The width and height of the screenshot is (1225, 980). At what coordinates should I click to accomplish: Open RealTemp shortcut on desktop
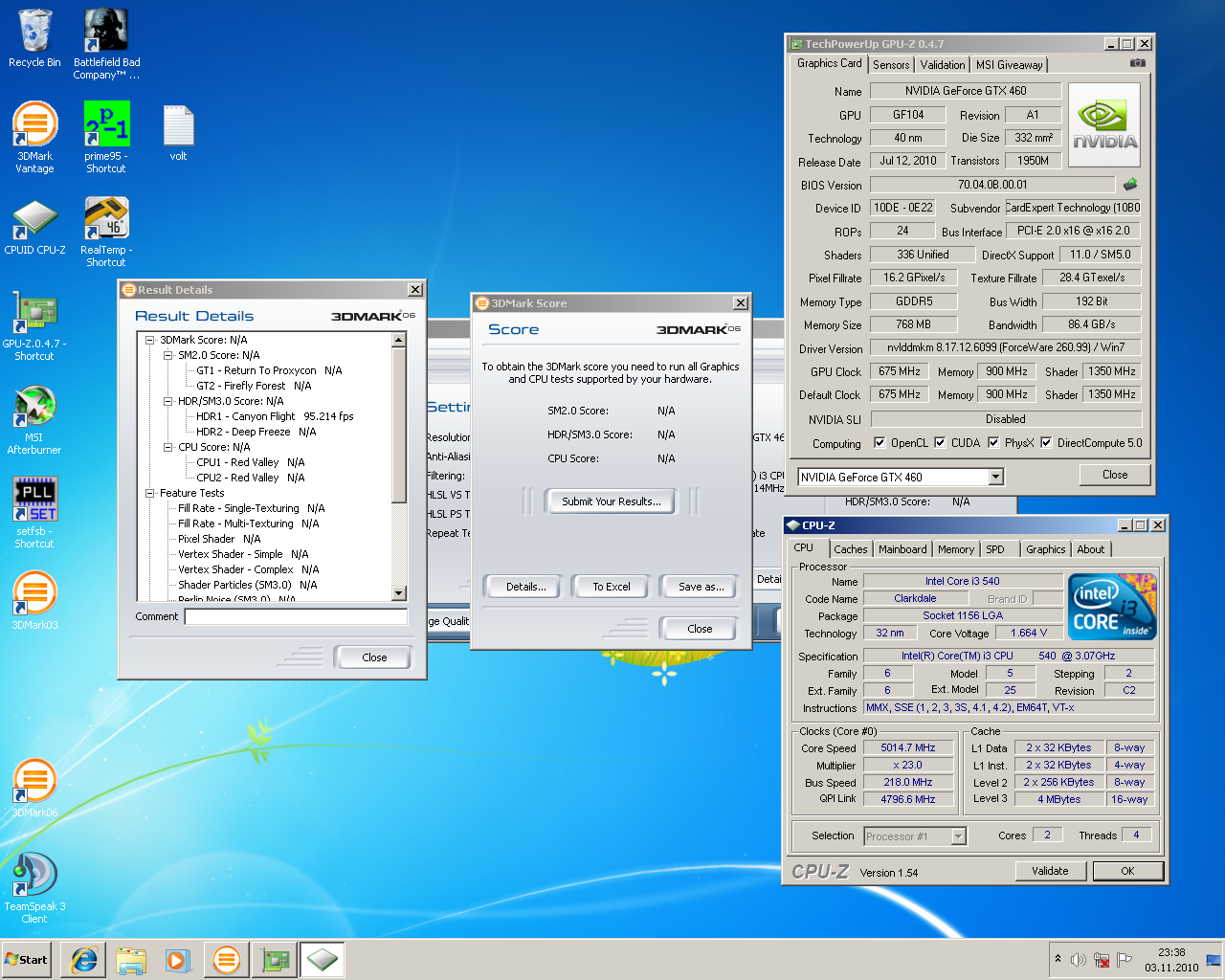[x=106, y=231]
